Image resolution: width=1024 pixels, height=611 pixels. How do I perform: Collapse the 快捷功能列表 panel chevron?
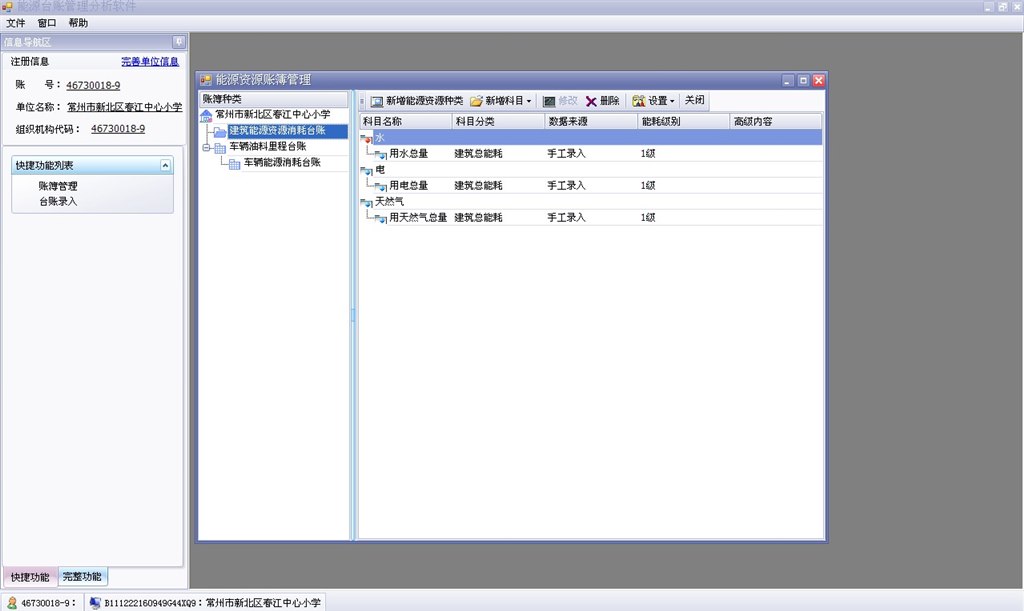click(x=165, y=165)
